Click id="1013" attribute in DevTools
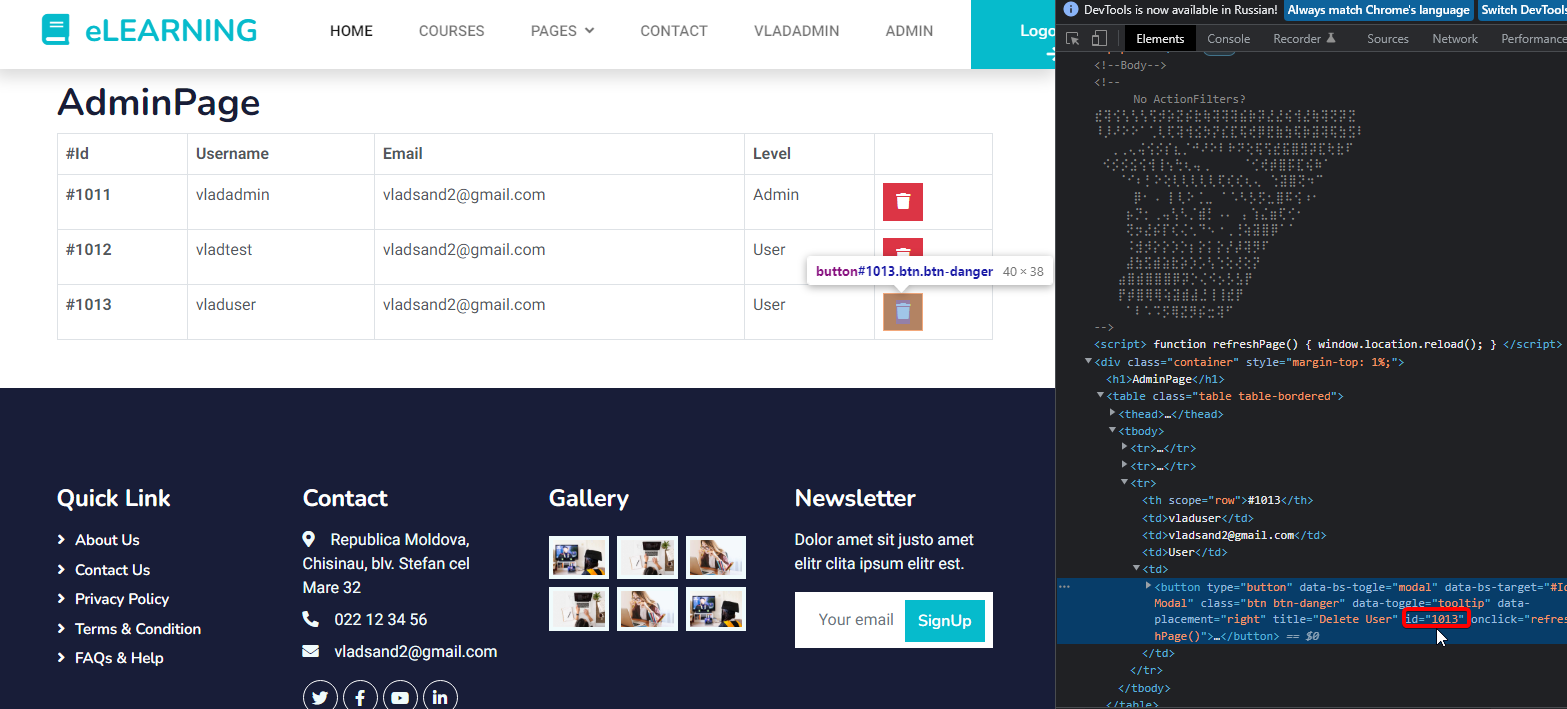 (x=1434, y=620)
